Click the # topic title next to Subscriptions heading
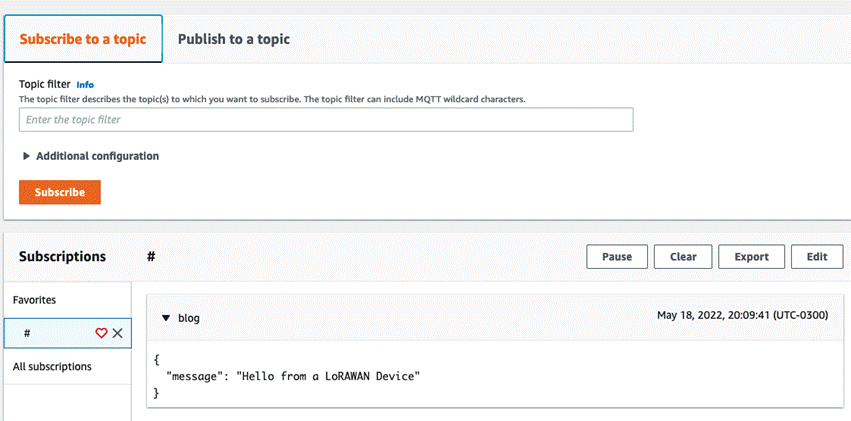 [151, 257]
